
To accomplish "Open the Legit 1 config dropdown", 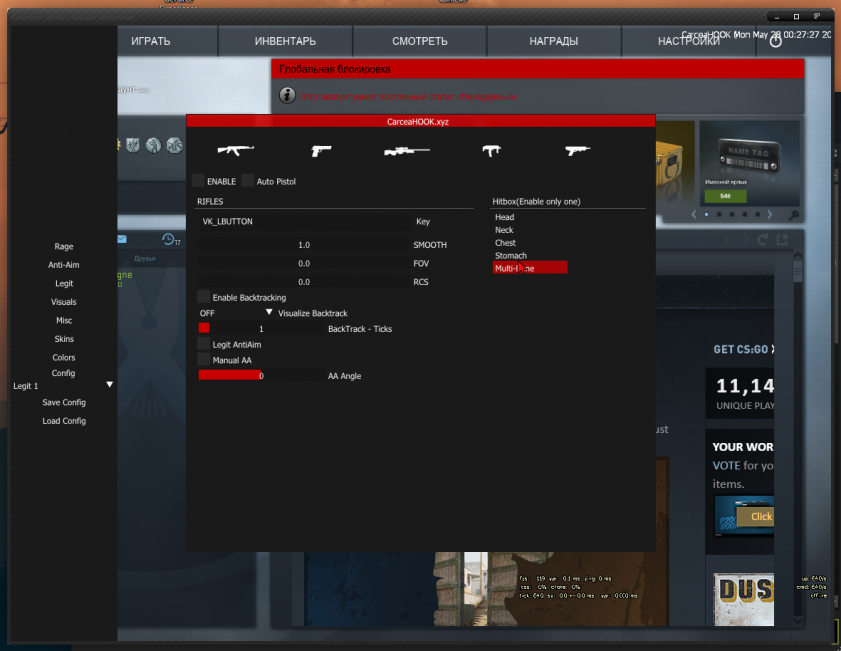I will coord(63,386).
